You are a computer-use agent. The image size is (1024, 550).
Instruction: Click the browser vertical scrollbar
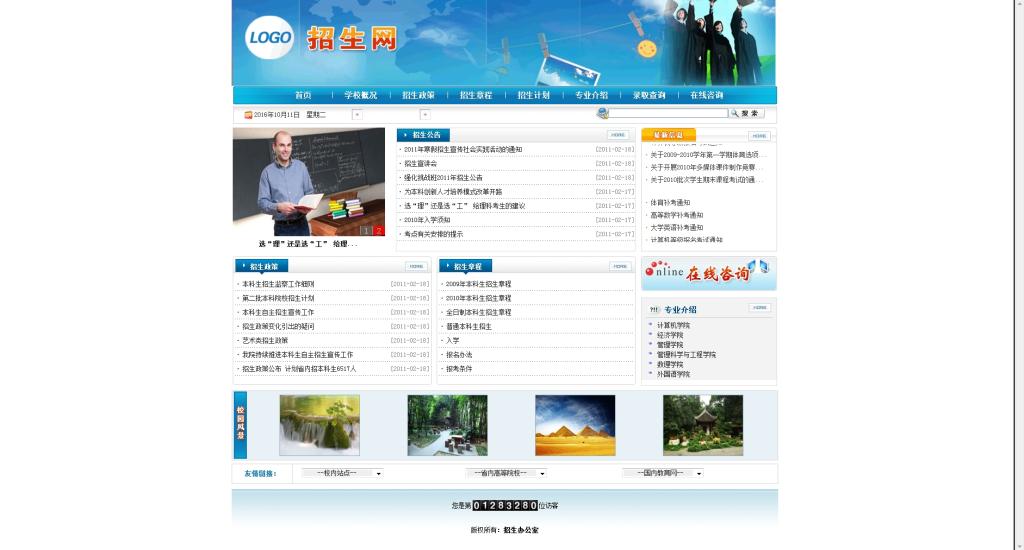1019,275
